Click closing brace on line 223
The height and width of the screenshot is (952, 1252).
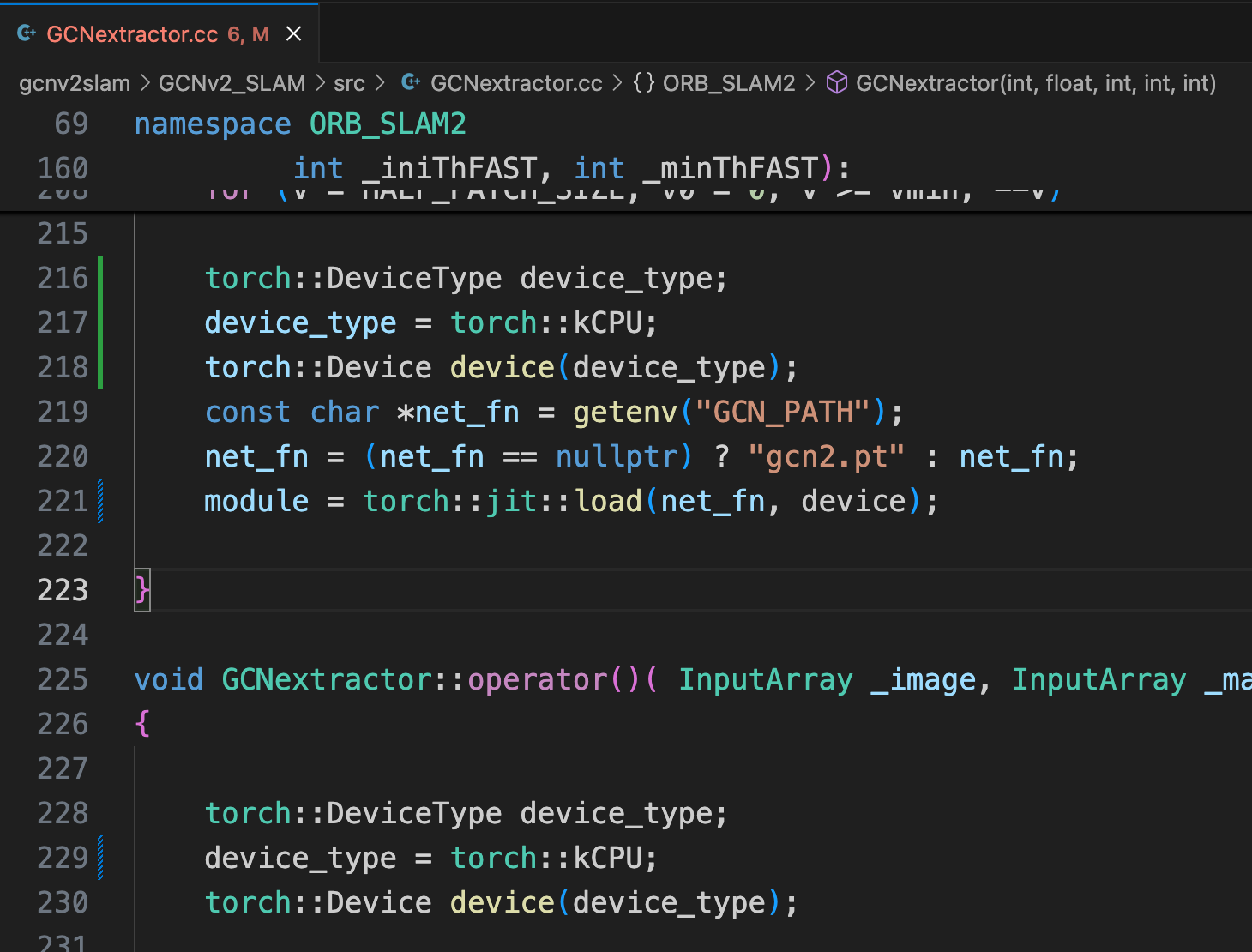coord(142,590)
